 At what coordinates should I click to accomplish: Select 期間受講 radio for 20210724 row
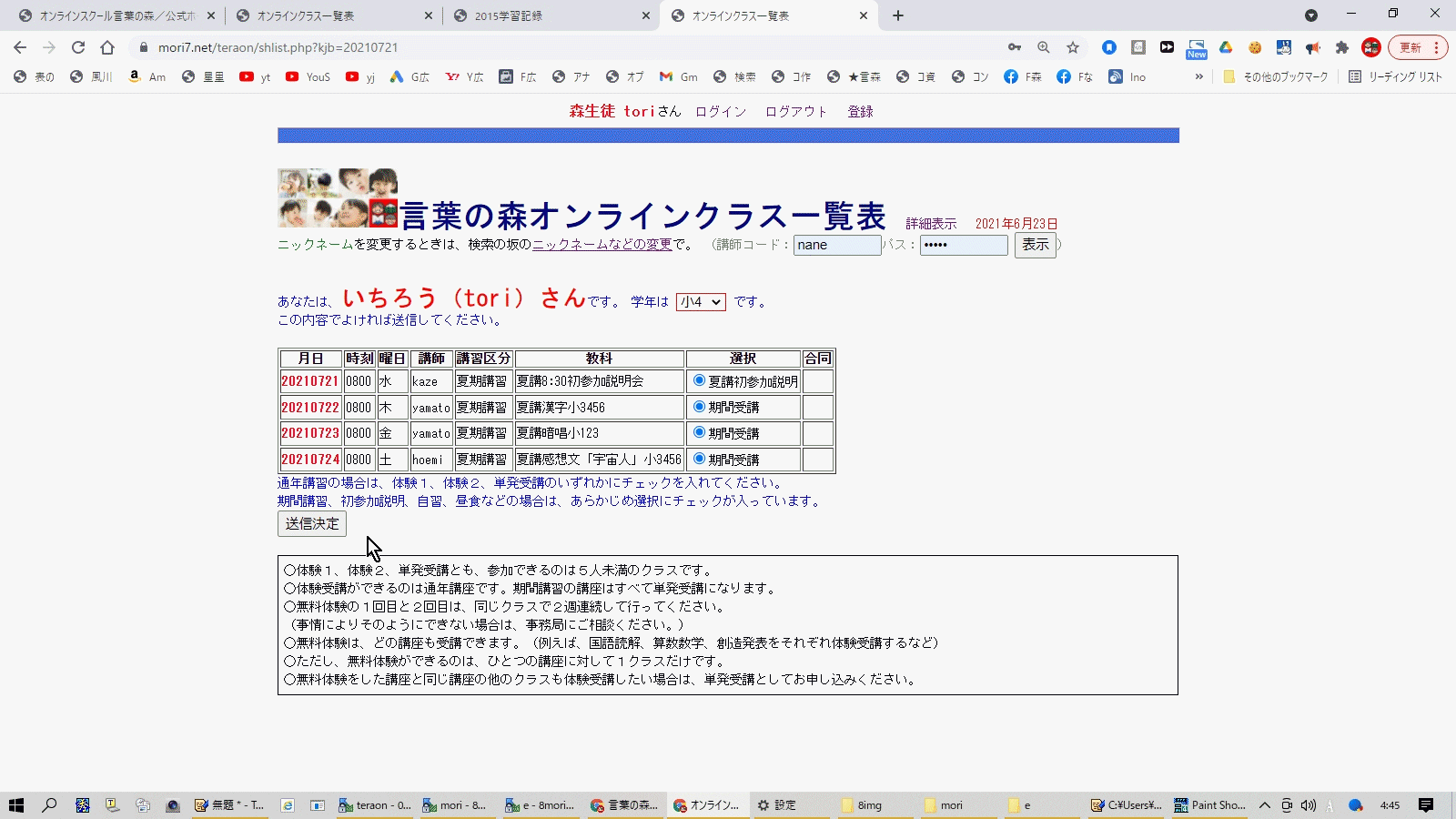pyautogui.click(x=699, y=459)
